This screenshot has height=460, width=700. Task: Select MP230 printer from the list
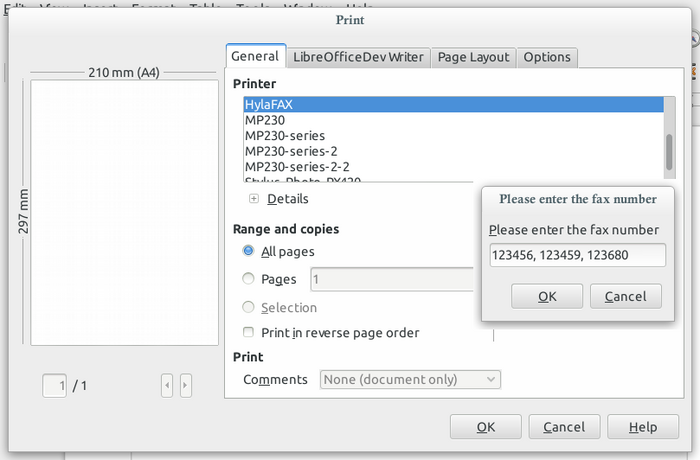tap(265, 120)
